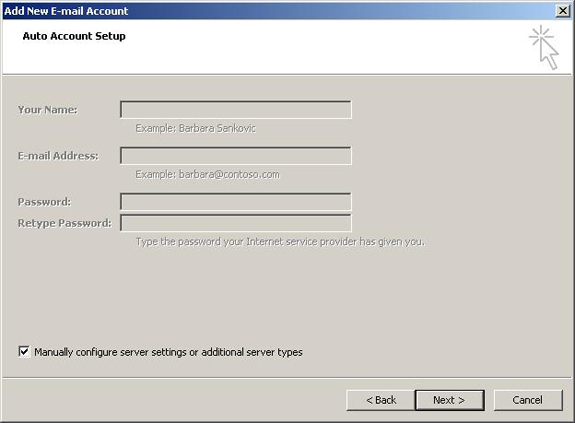Uncheck Manually configure server settings checkbox
Viewport: 575px width, 423px height.
tap(24, 352)
